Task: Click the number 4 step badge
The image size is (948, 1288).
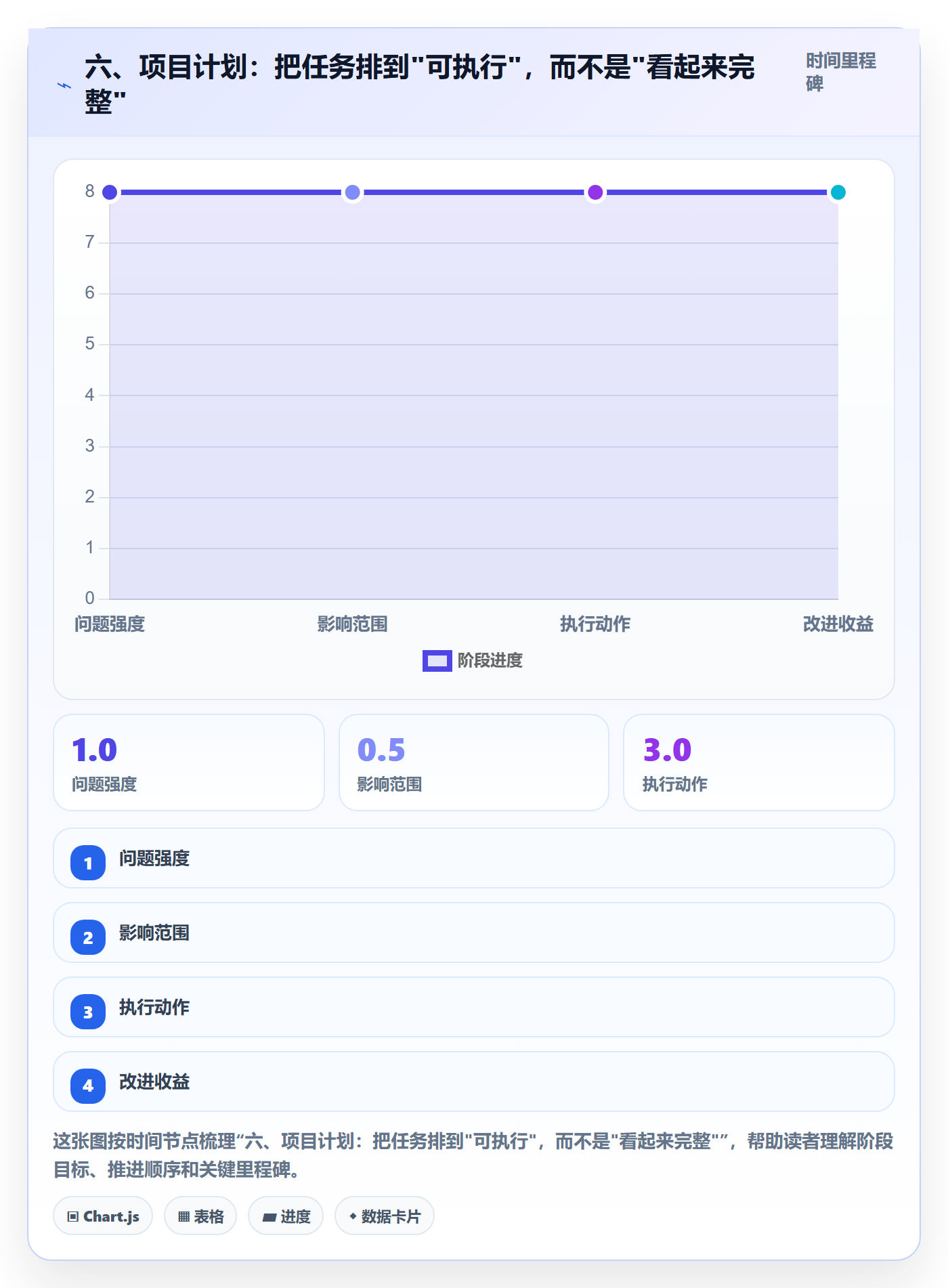Action: pos(88,1086)
